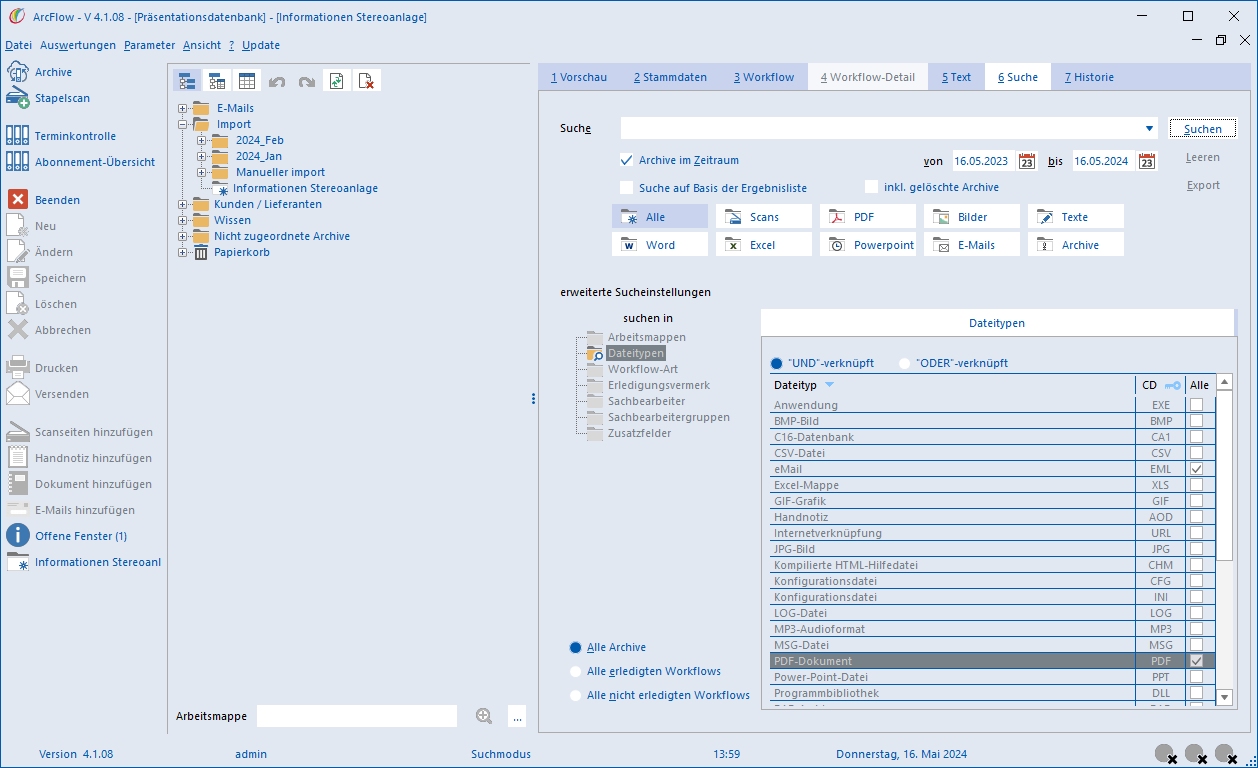
Task: Expand the Kunden / Lieferanten node
Action: pos(182,204)
